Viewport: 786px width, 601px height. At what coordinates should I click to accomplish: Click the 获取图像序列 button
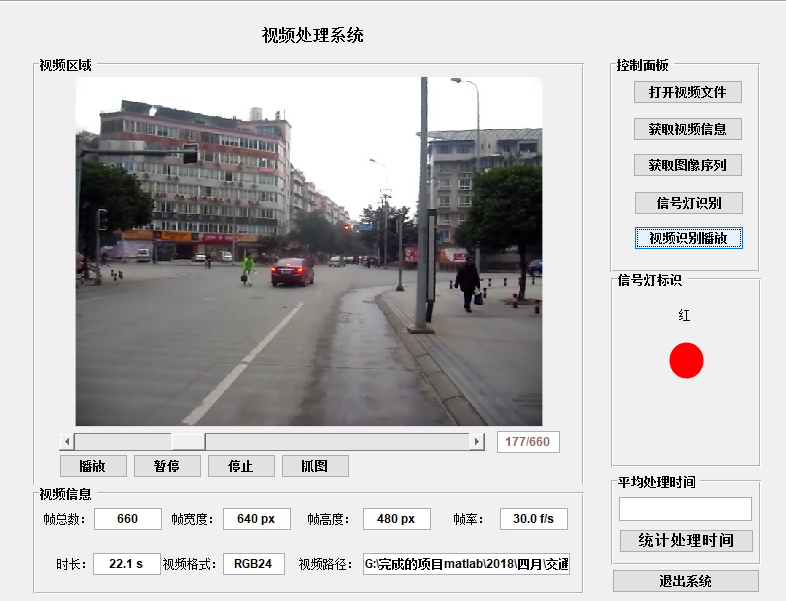pyautogui.click(x=688, y=165)
